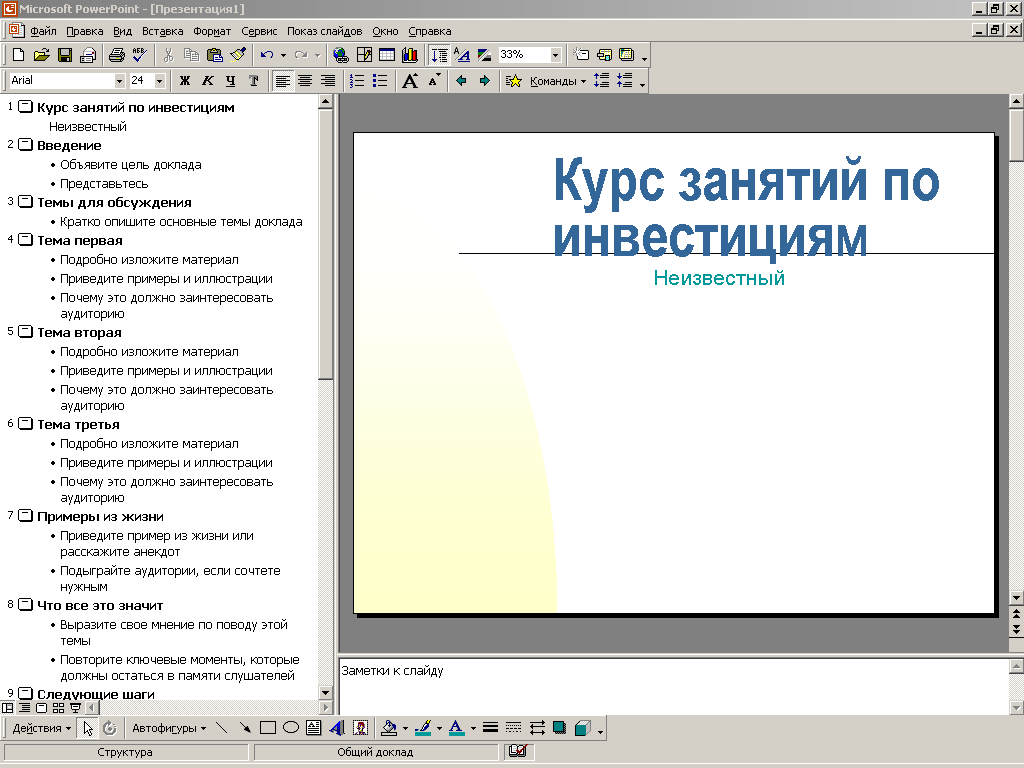Image resolution: width=1024 pixels, height=768 pixels.
Task: Paste with the clipboard icon
Action: click(x=214, y=55)
